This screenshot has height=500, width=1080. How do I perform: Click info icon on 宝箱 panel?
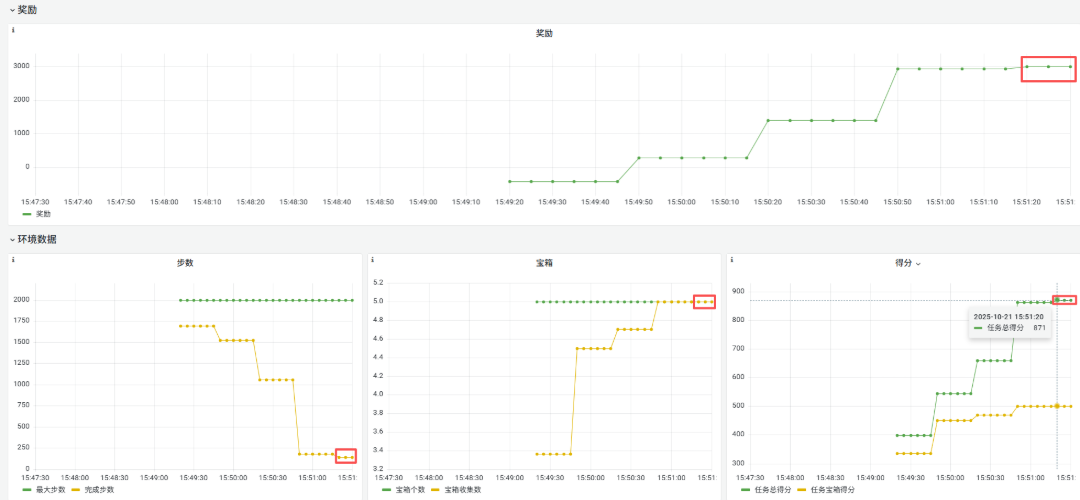pos(373,260)
